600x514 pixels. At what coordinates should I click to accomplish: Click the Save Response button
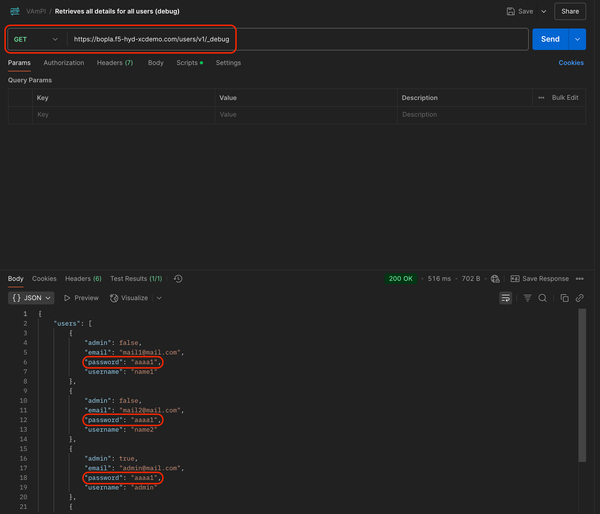540,279
